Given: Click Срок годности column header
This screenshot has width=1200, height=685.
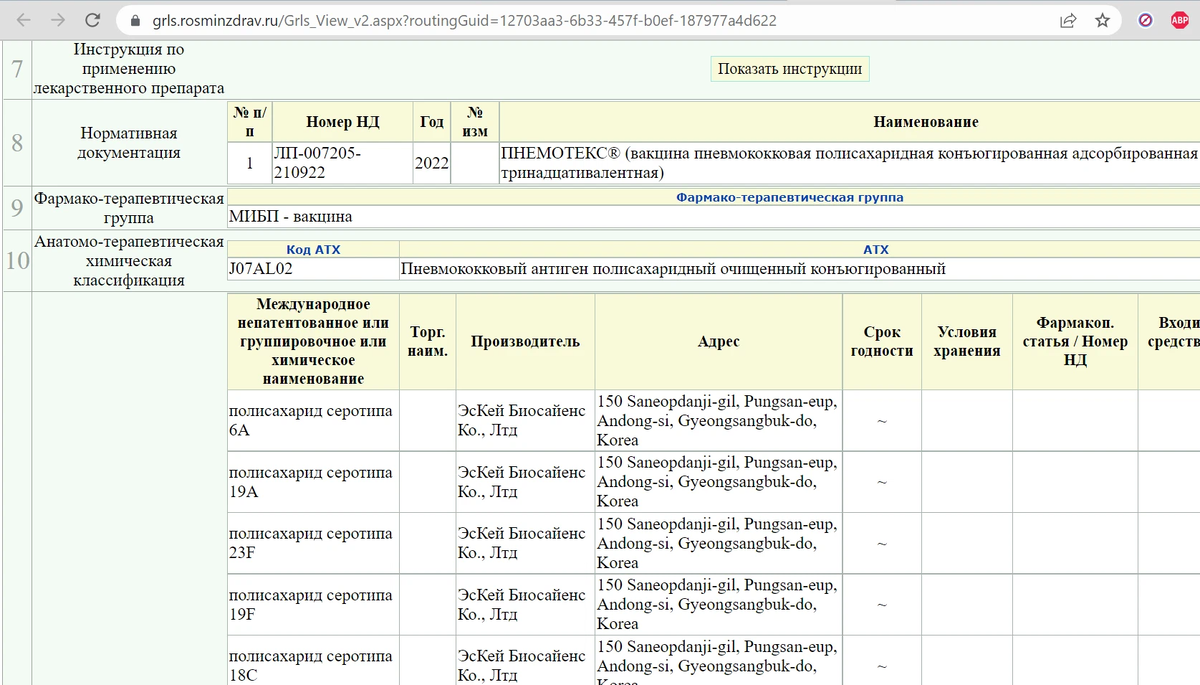Looking at the screenshot, I should [x=881, y=341].
